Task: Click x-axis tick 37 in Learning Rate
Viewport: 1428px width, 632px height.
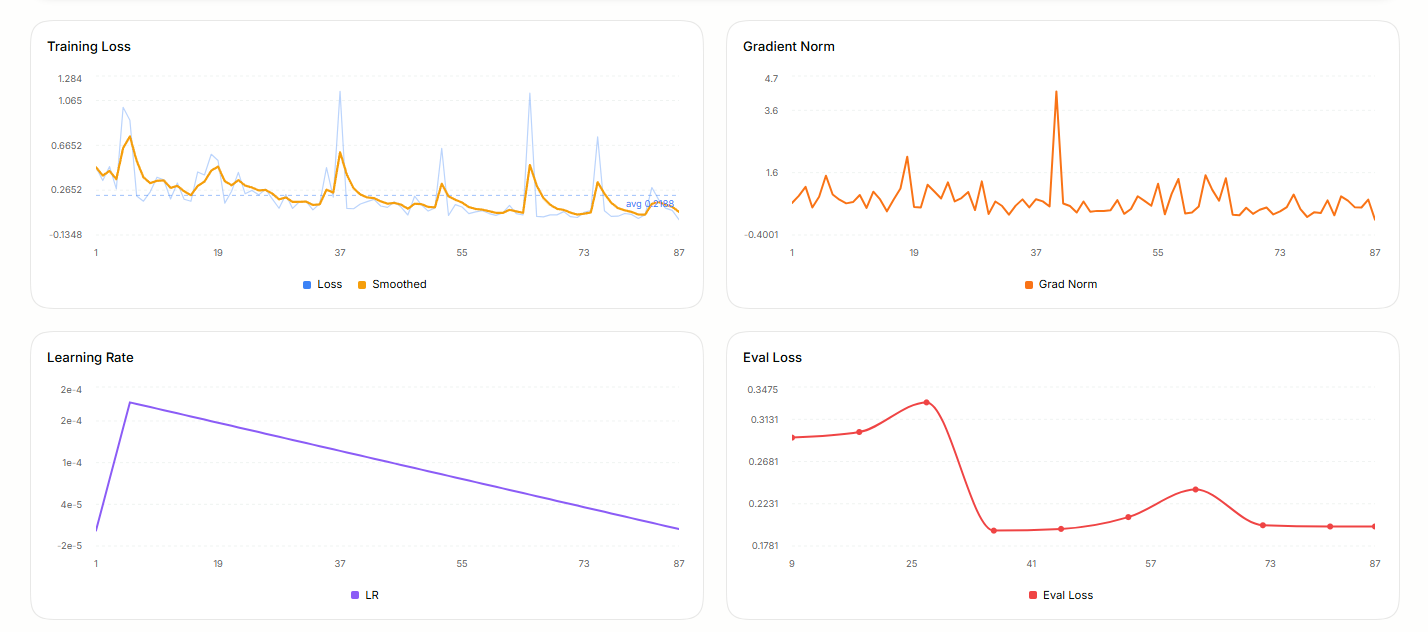Action: tap(340, 564)
